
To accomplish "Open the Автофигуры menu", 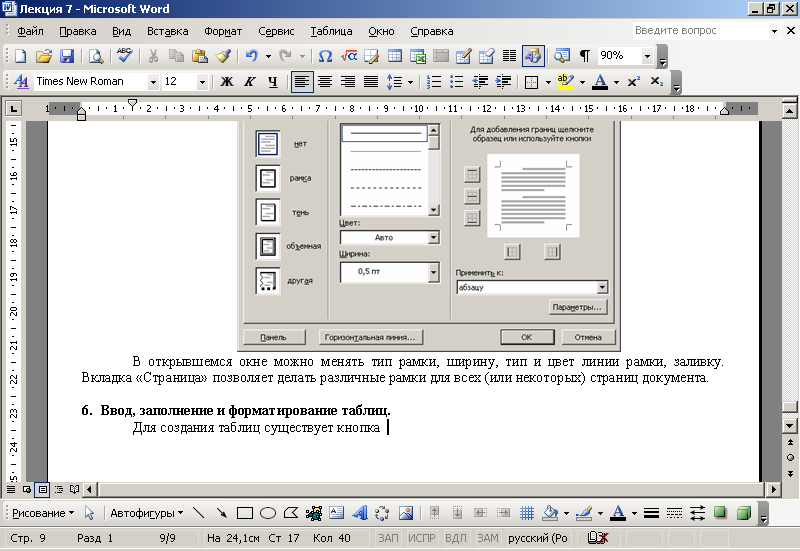I will pyautogui.click(x=146, y=513).
